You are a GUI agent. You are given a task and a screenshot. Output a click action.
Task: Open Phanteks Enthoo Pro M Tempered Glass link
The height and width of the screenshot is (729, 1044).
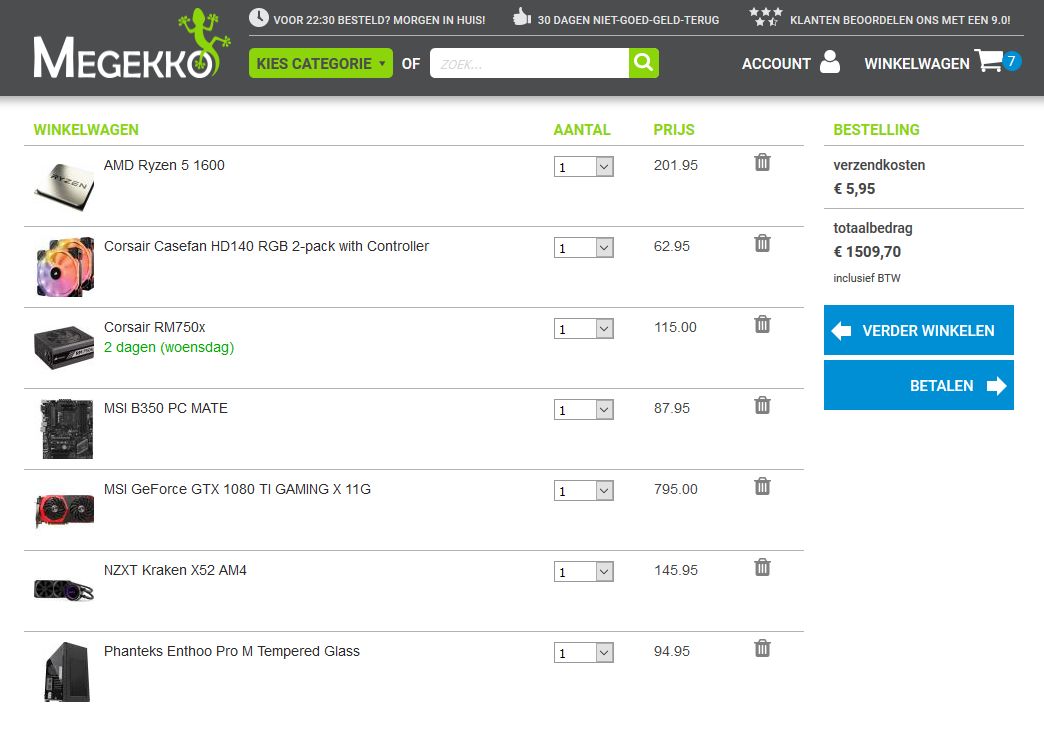pos(232,651)
